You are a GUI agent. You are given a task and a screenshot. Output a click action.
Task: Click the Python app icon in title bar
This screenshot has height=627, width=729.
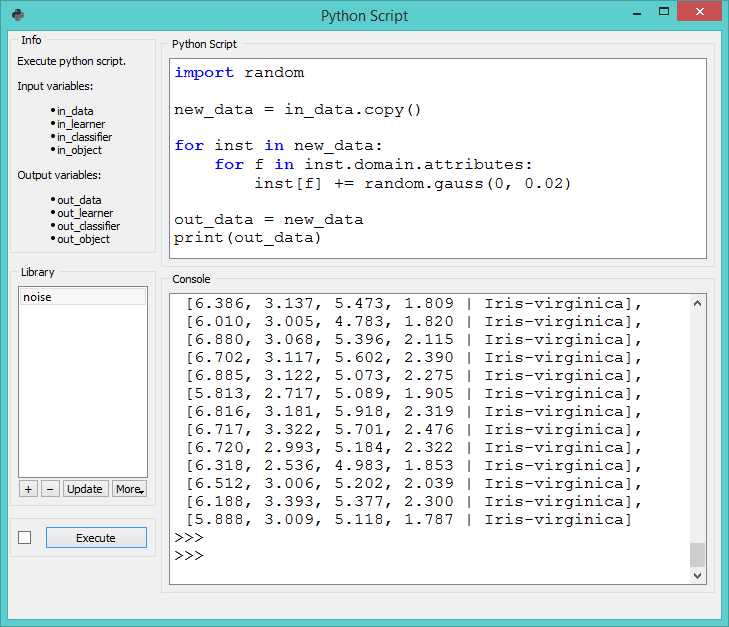[18, 15]
